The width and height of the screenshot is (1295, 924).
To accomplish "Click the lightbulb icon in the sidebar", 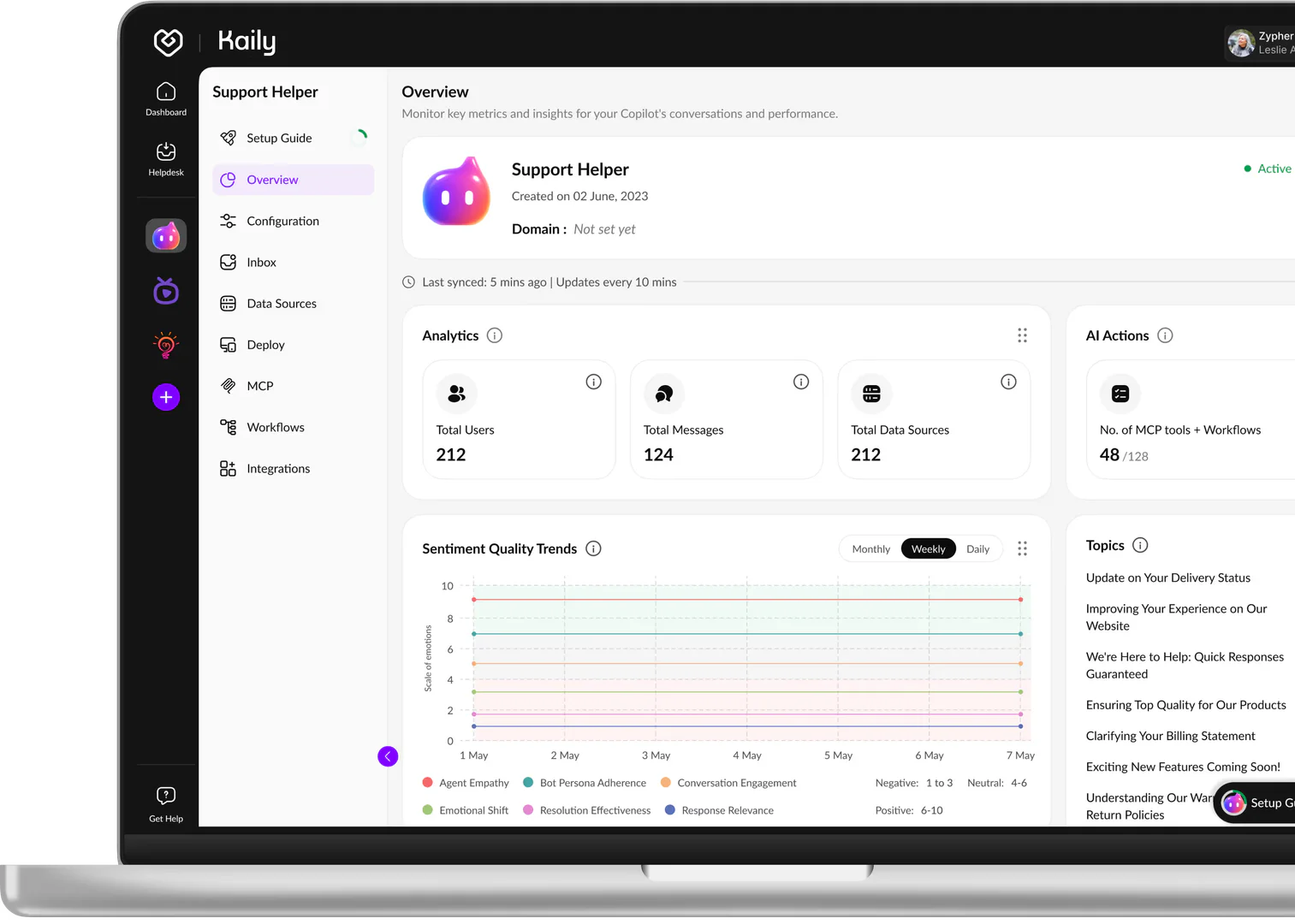I will [x=165, y=345].
